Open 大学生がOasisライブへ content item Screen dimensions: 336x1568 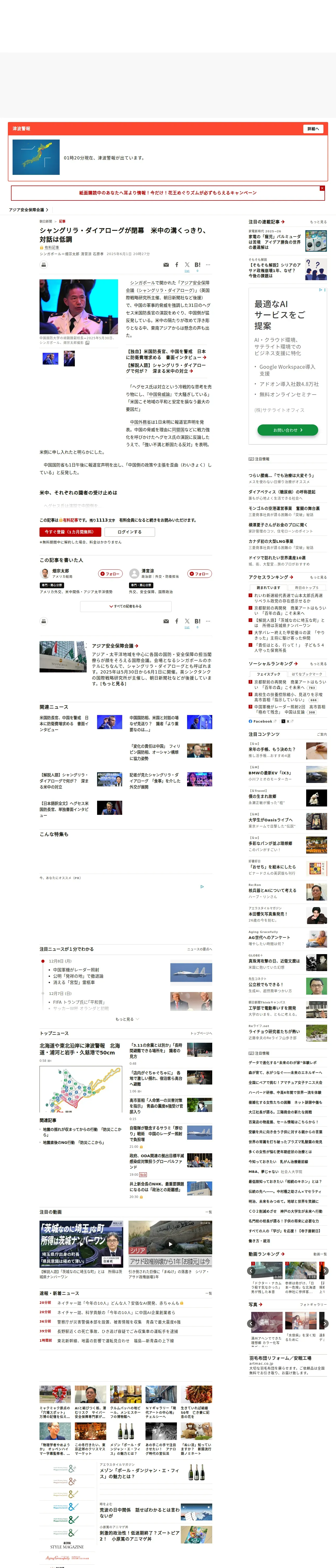288,821
